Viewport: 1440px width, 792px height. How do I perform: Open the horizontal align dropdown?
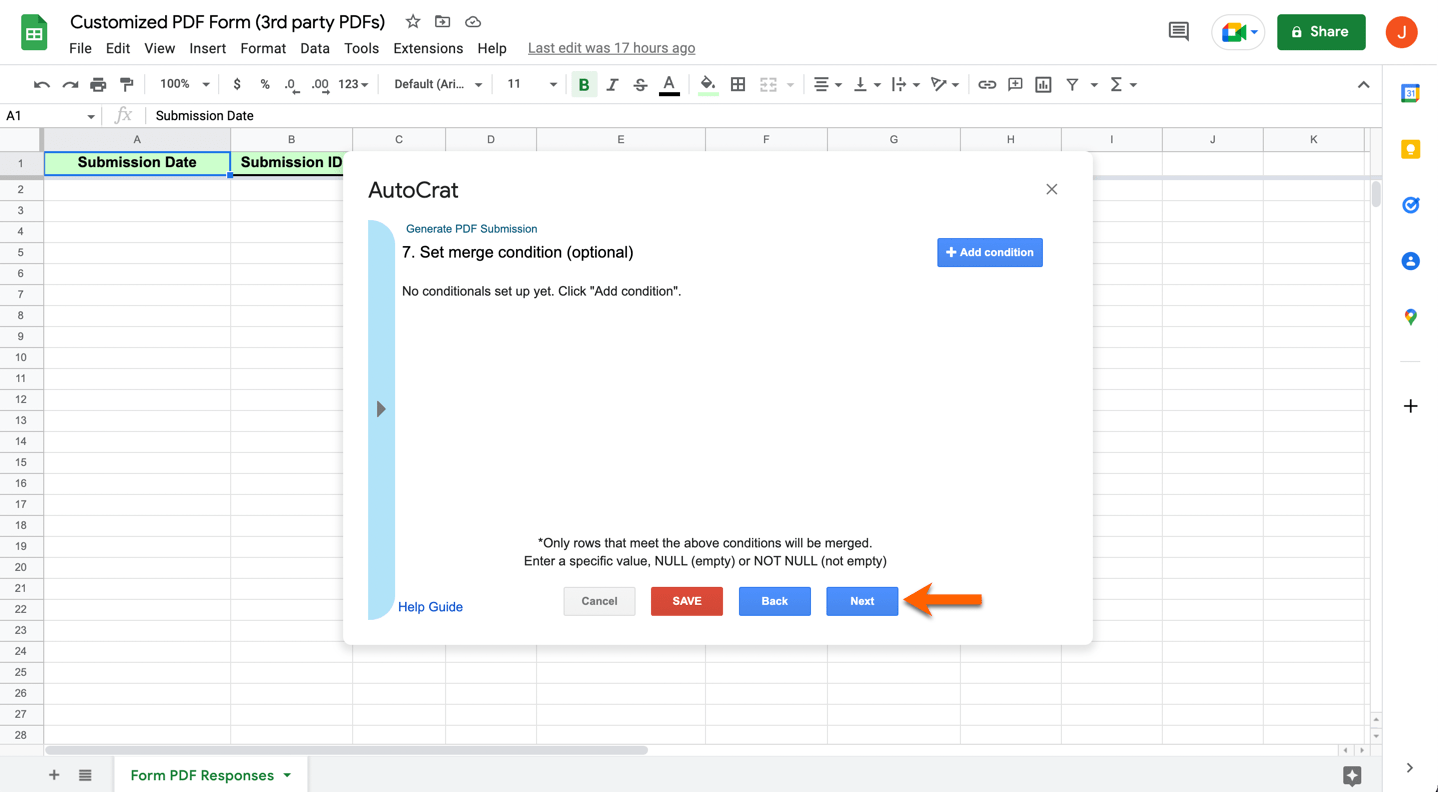click(x=827, y=85)
